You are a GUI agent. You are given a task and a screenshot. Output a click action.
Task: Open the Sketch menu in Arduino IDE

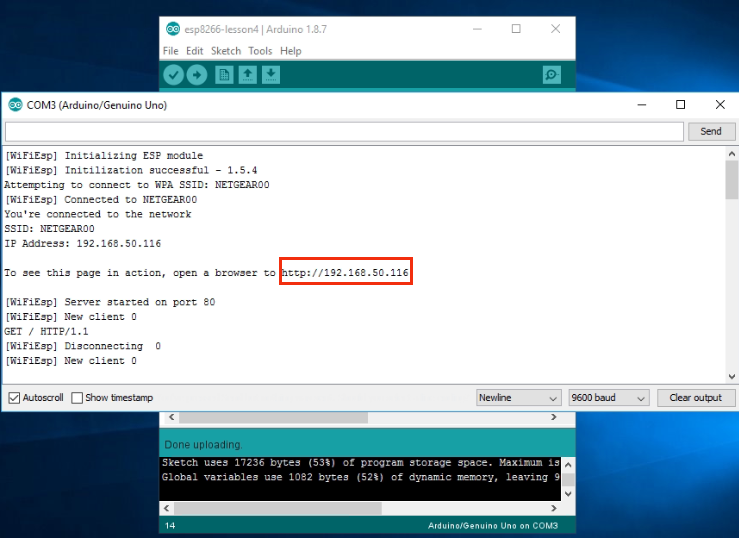tap(226, 51)
